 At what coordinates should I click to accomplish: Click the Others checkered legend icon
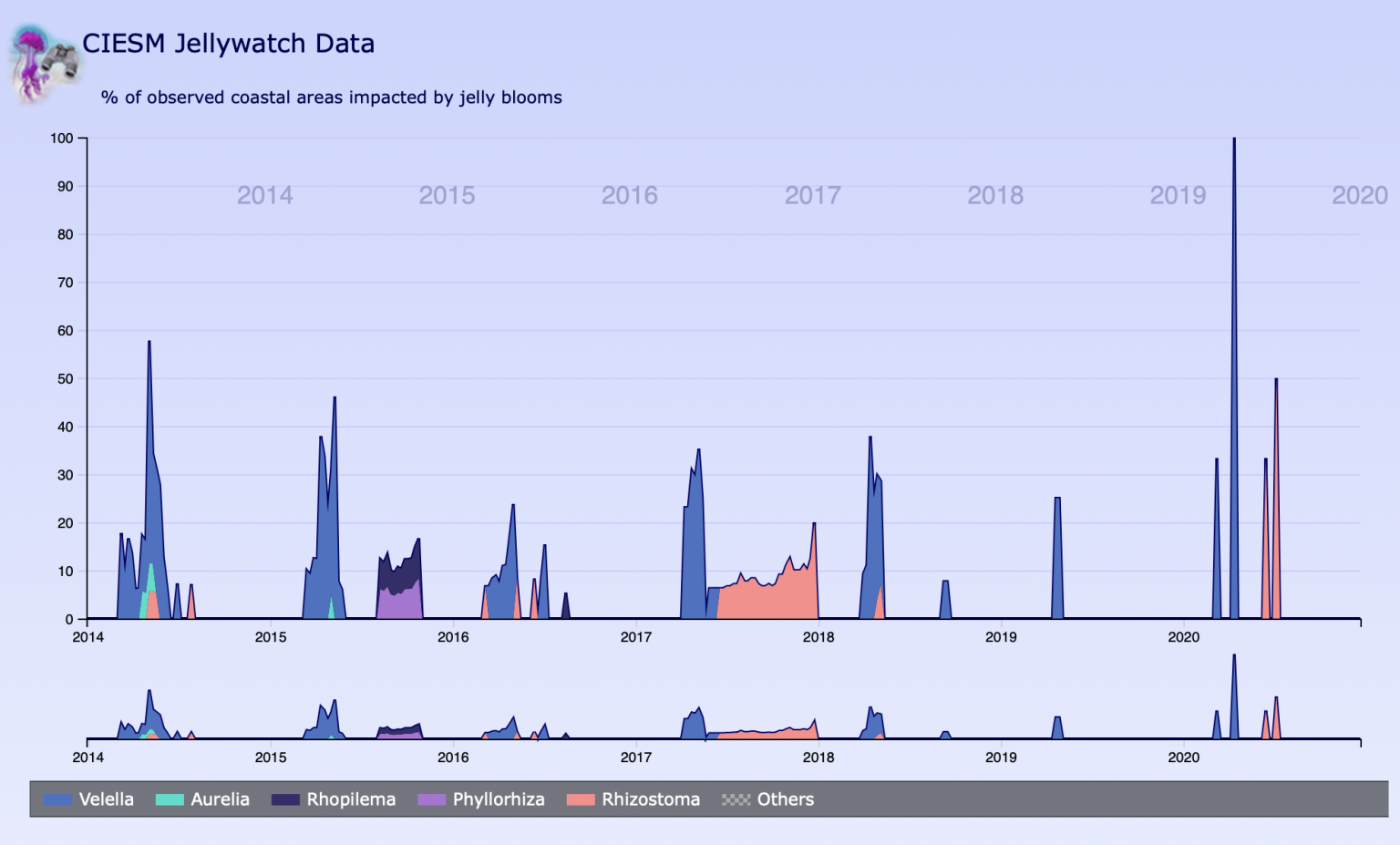coord(736,799)
